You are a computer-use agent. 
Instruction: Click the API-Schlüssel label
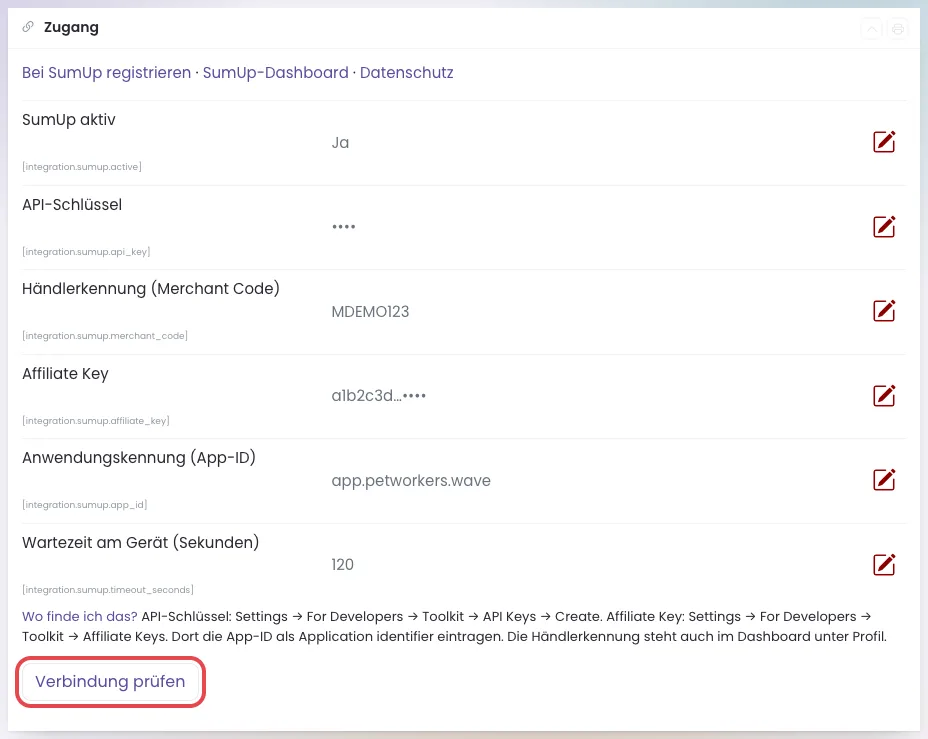tap(72, 205)
